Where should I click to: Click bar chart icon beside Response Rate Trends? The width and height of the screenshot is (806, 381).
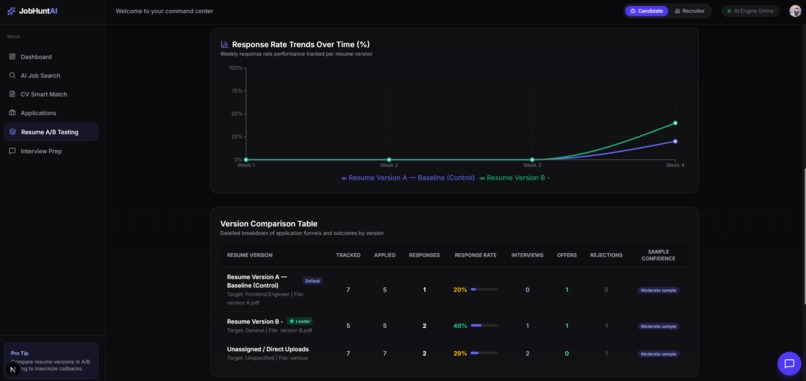225,44
